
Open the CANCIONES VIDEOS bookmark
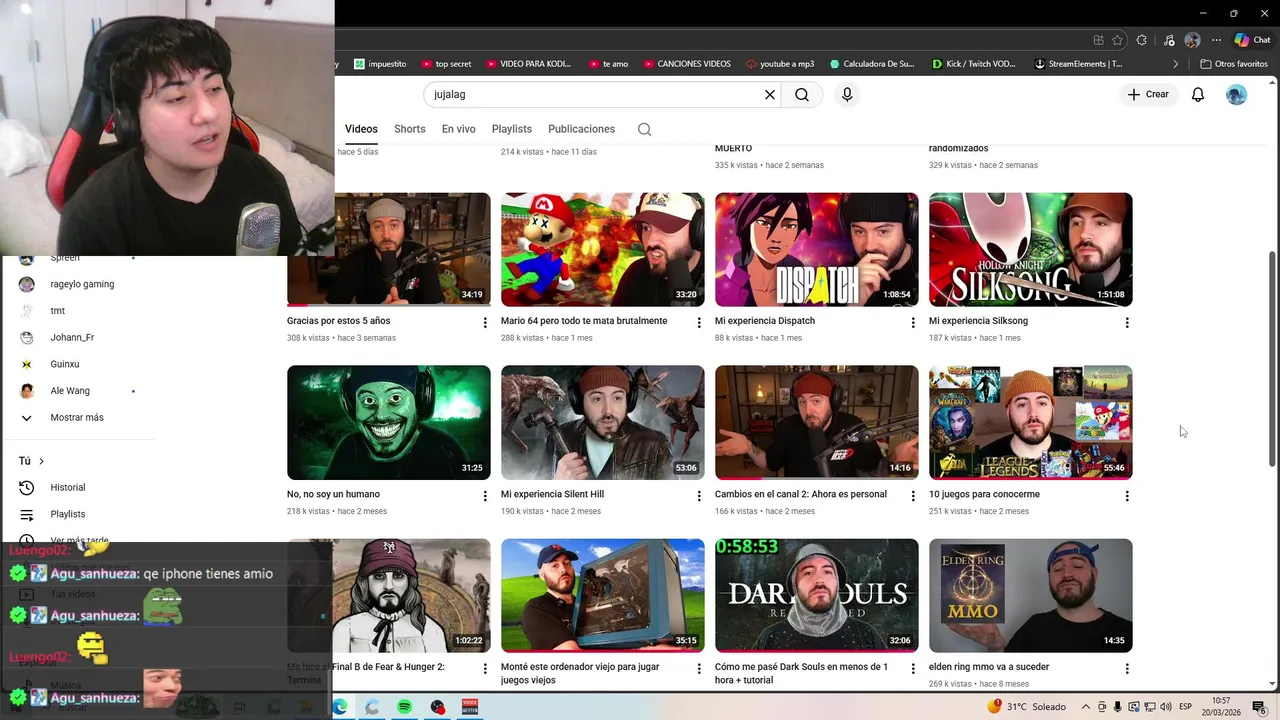point(686,64)
